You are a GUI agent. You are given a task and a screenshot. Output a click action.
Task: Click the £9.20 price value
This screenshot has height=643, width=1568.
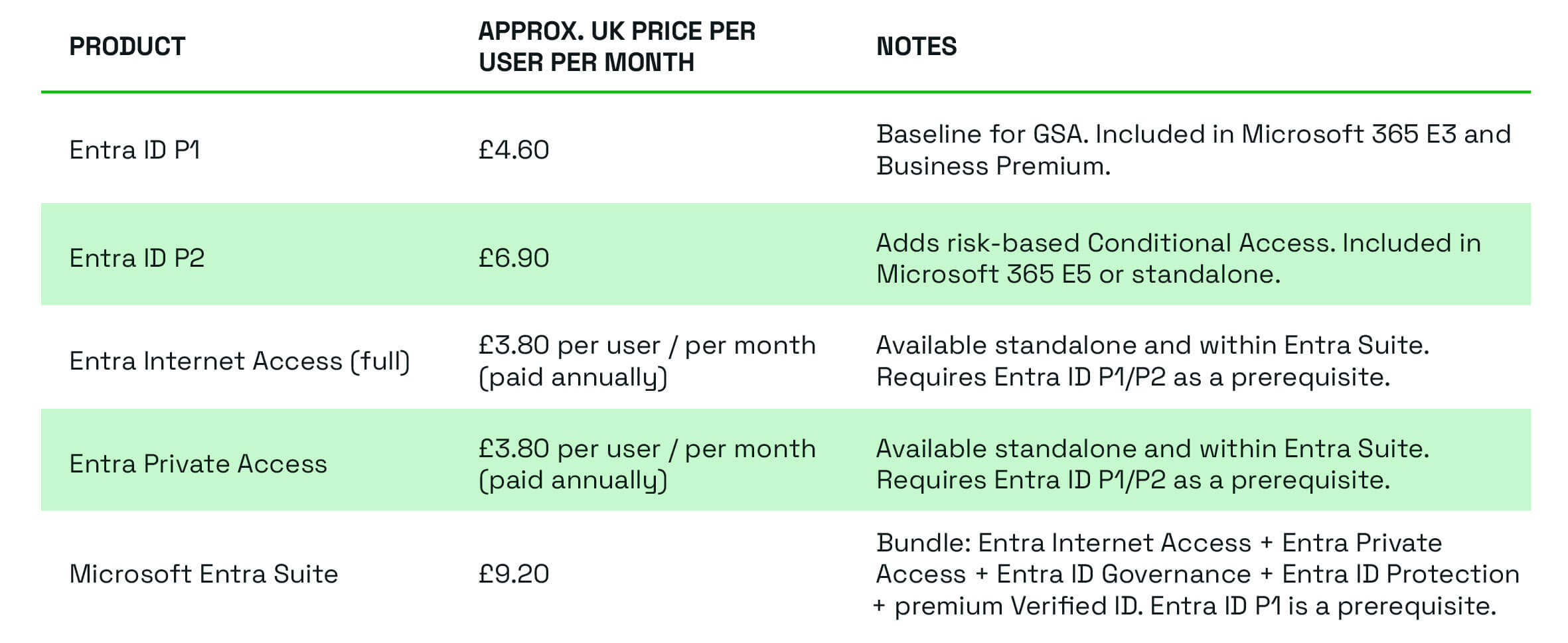pos(514,574)
